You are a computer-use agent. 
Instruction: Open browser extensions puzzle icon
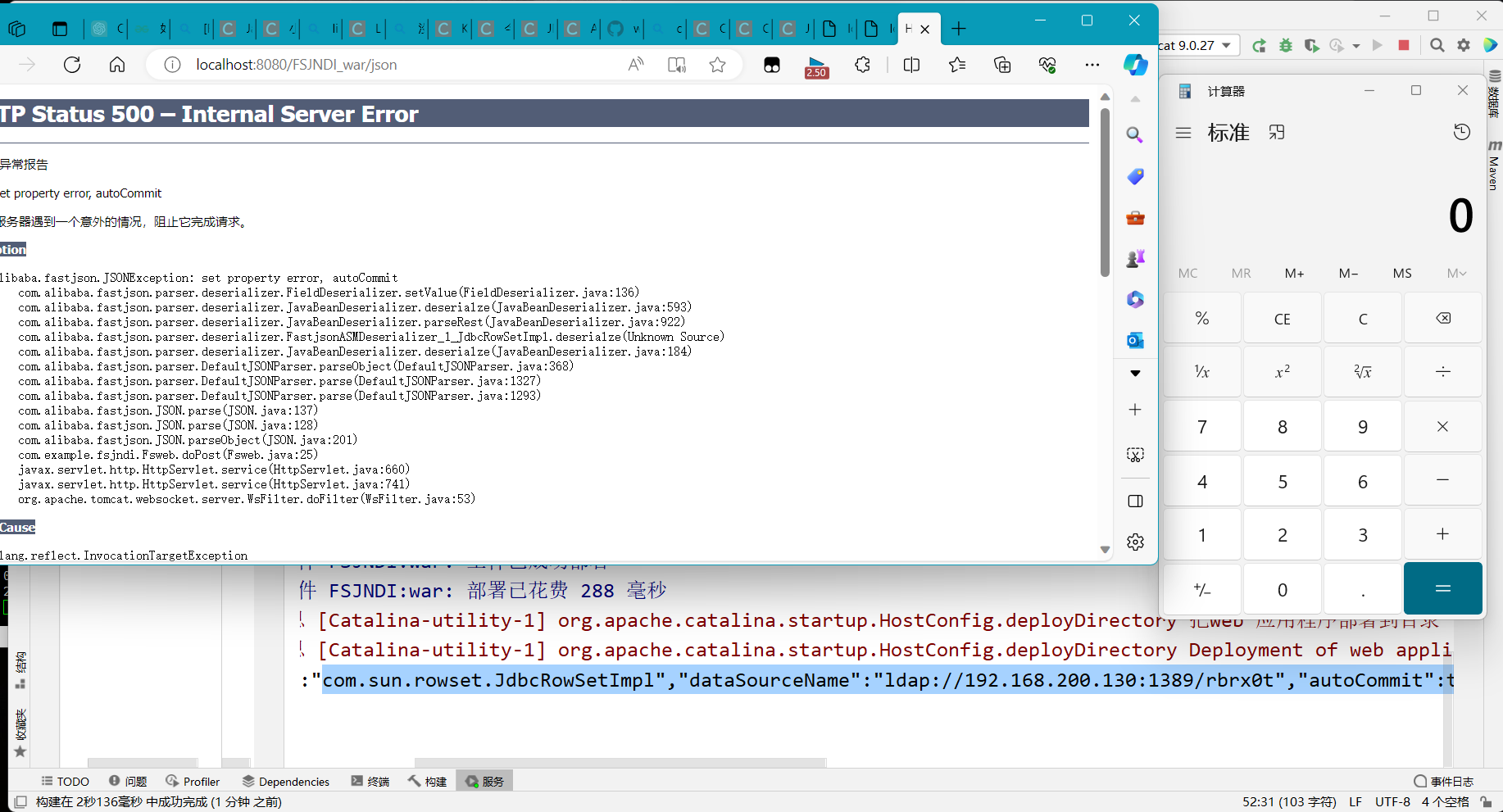pos(862,65)
